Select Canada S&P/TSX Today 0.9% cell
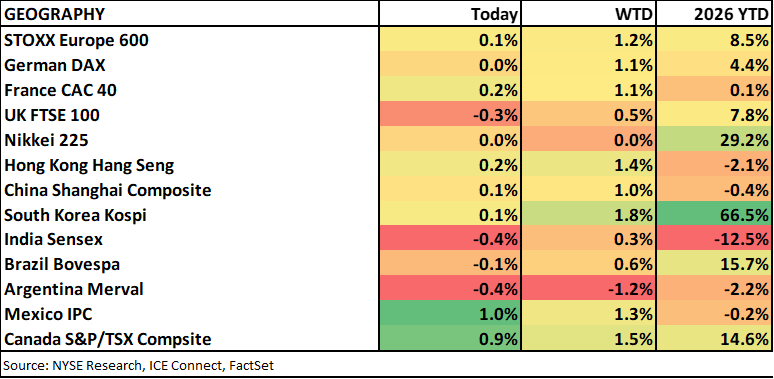This screenshot has height=379, width=774. pos(450,340)
